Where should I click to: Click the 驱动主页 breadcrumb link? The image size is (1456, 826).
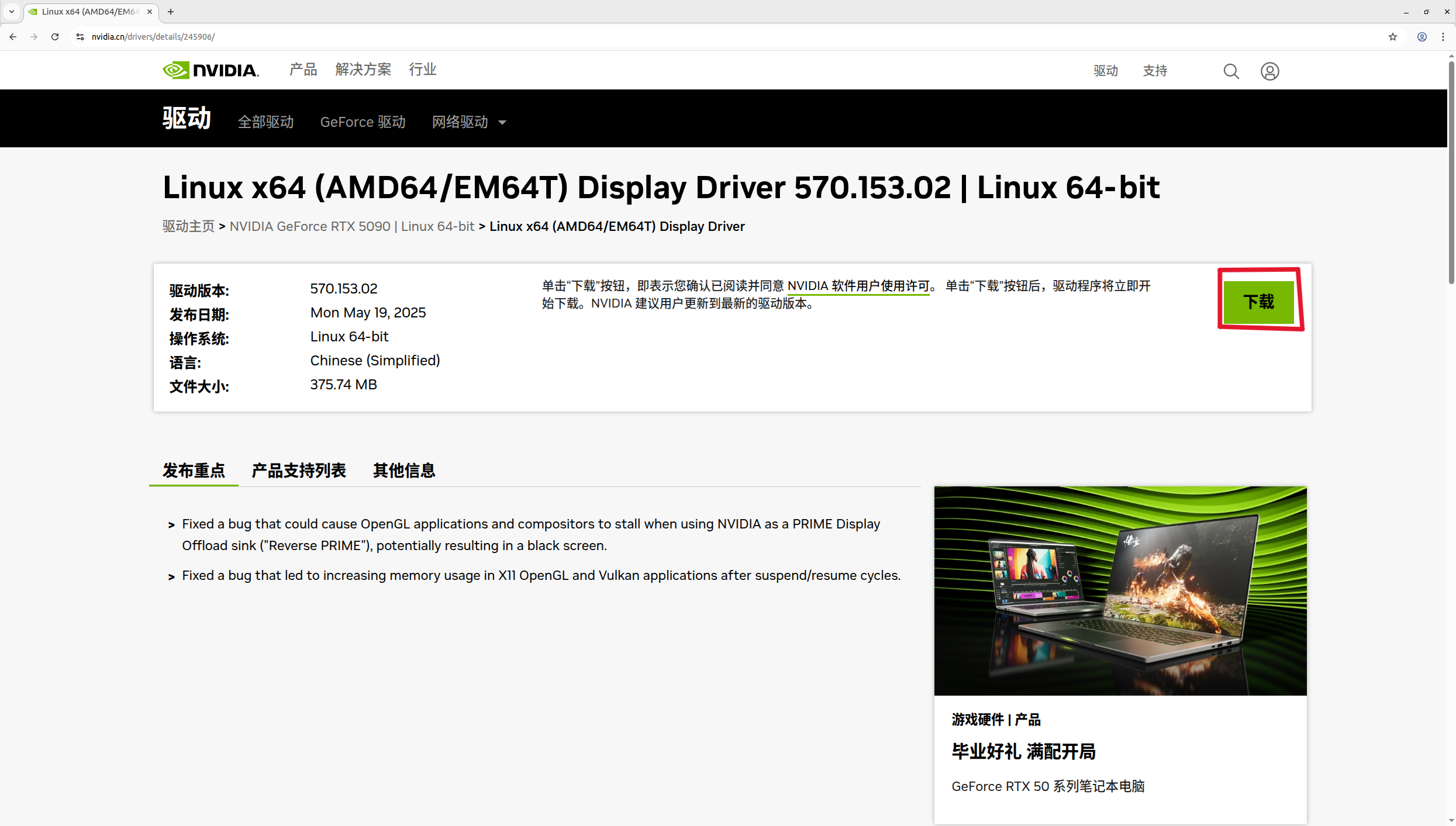tap(188, 226)
